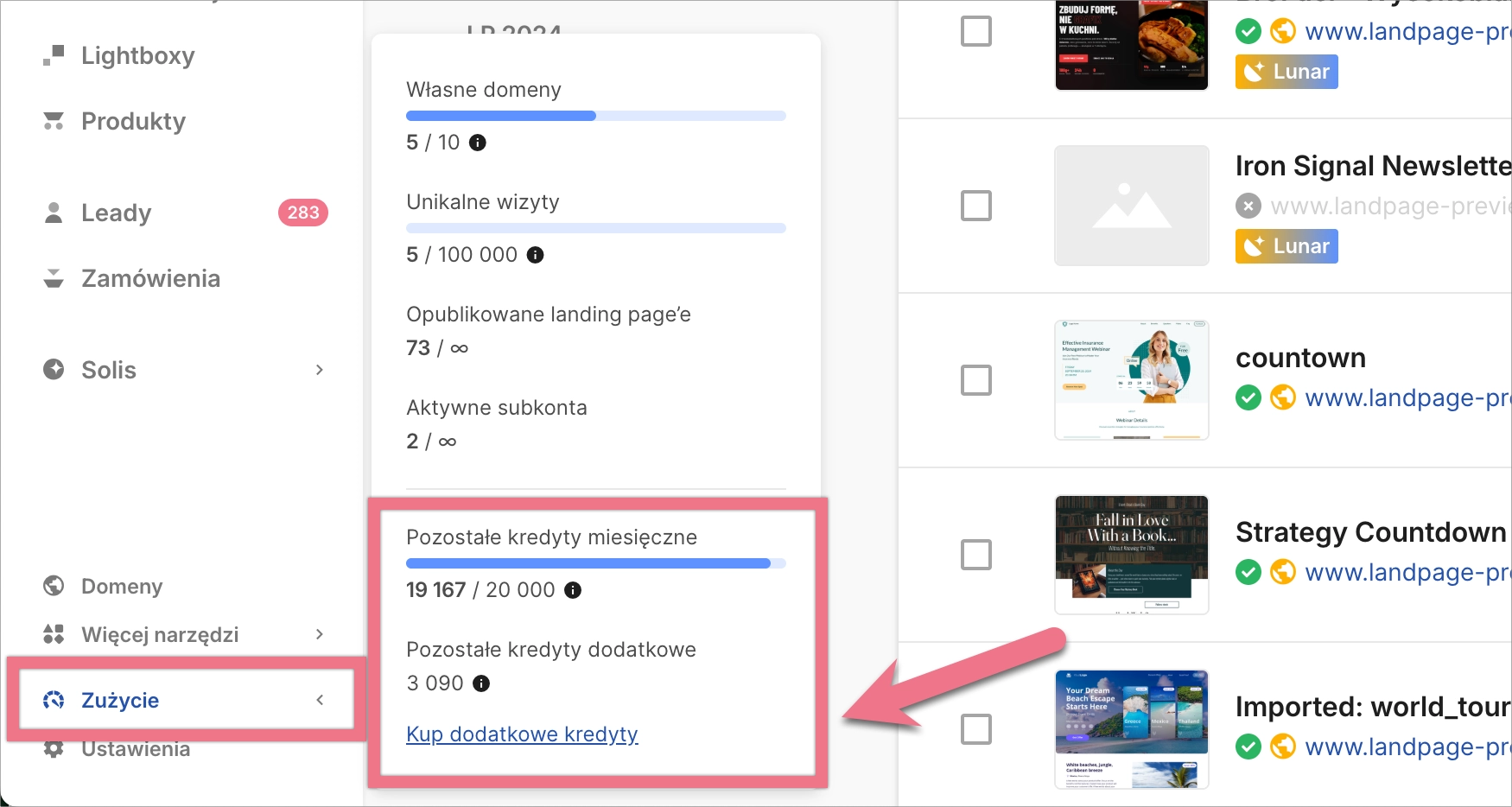Click the Solis compass icon

[x=54, y=370]
